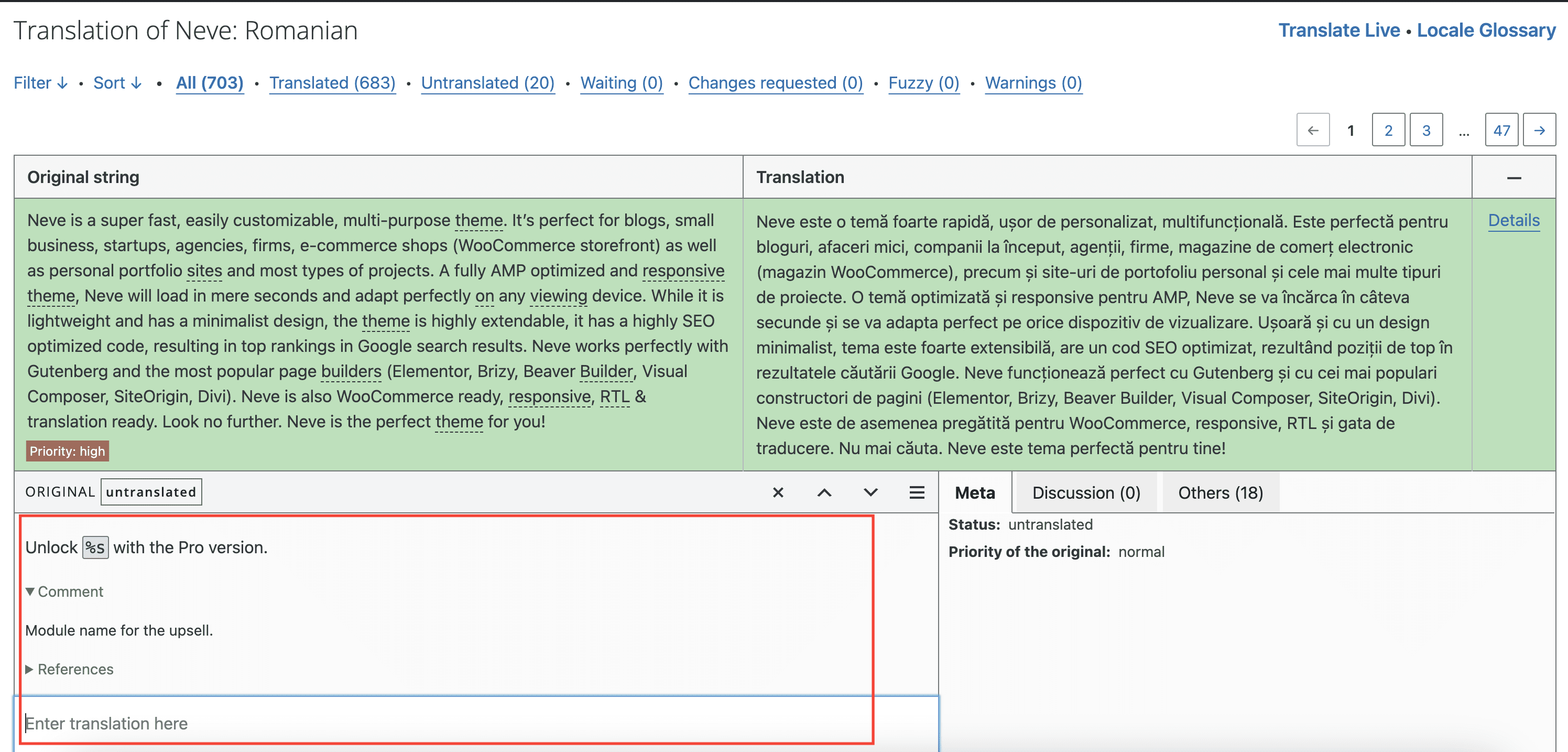Go to page 47 in pagination
The height and width of the screenshot is (752, 1568).
[x=1501, y=130]
